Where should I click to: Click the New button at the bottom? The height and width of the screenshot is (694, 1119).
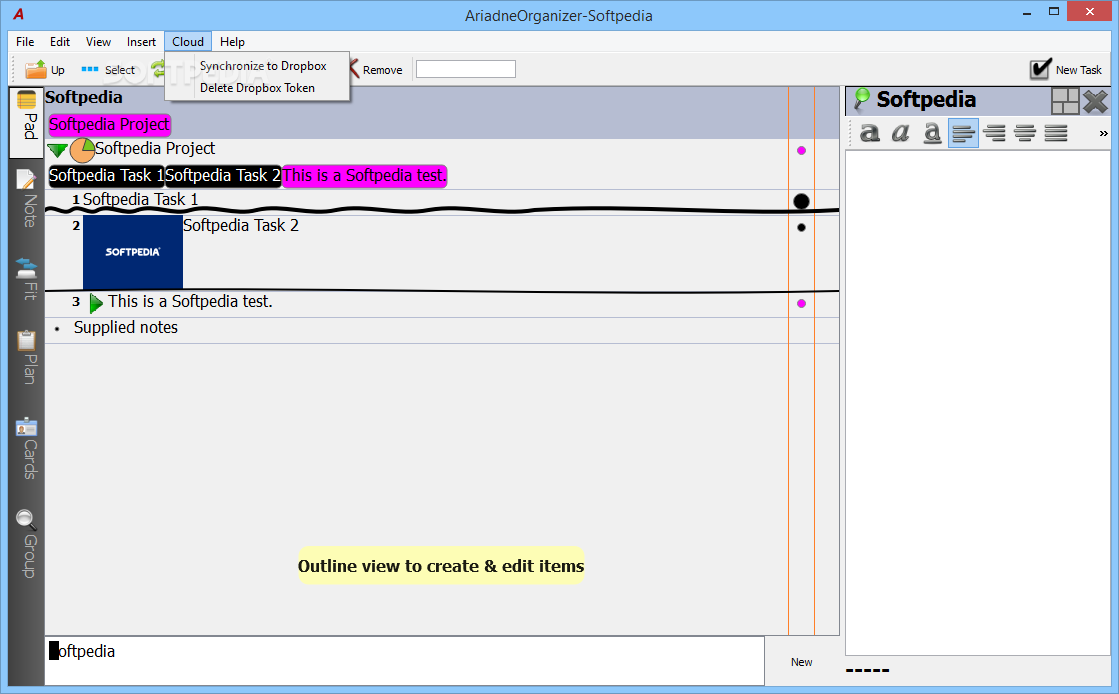pos(801,662)
